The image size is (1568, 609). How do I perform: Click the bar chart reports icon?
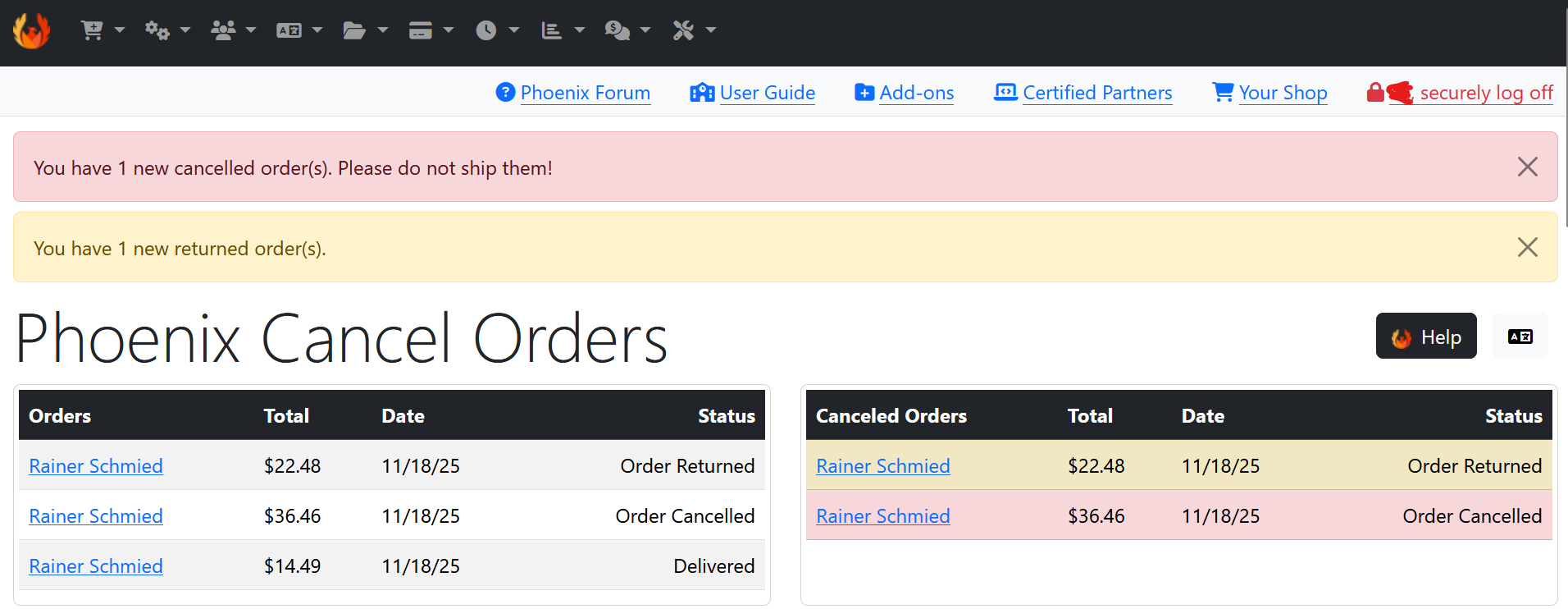point(563,30)
